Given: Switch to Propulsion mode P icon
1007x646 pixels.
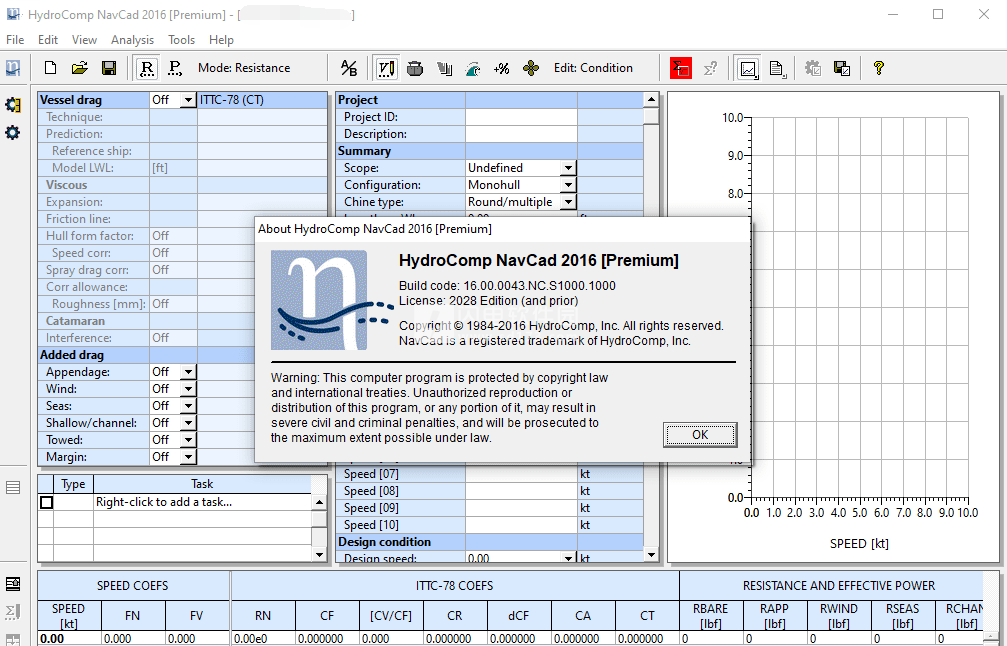Looking at the screenshot, I should pos(175,68).
